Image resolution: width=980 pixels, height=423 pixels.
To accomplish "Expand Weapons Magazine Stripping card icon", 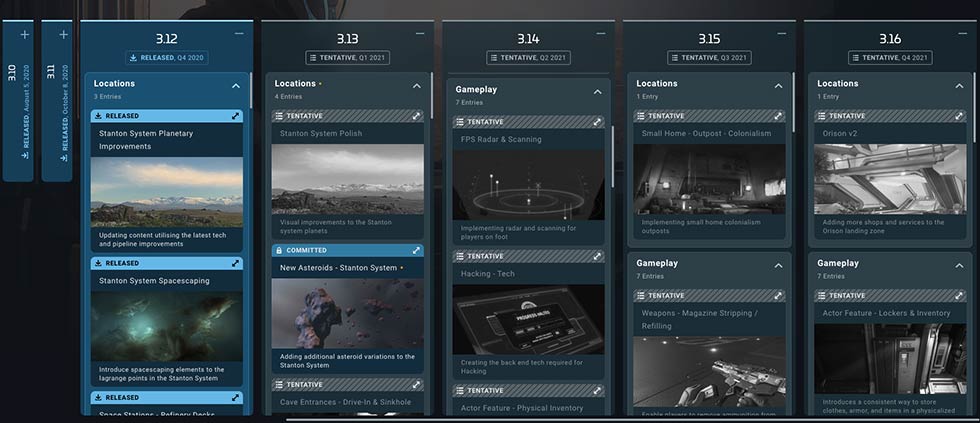I will (x=778, y=296).
